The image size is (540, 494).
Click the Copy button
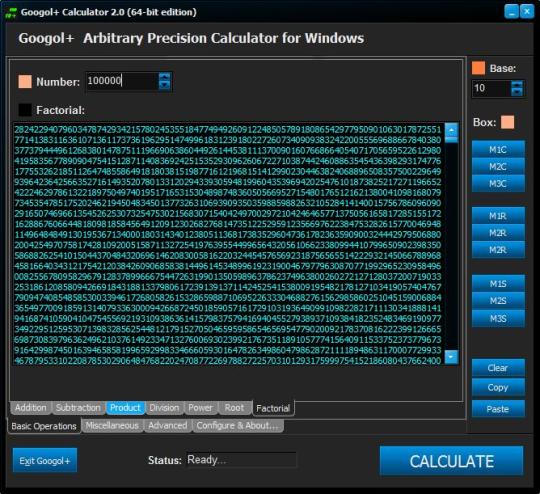tap(498, 388)
